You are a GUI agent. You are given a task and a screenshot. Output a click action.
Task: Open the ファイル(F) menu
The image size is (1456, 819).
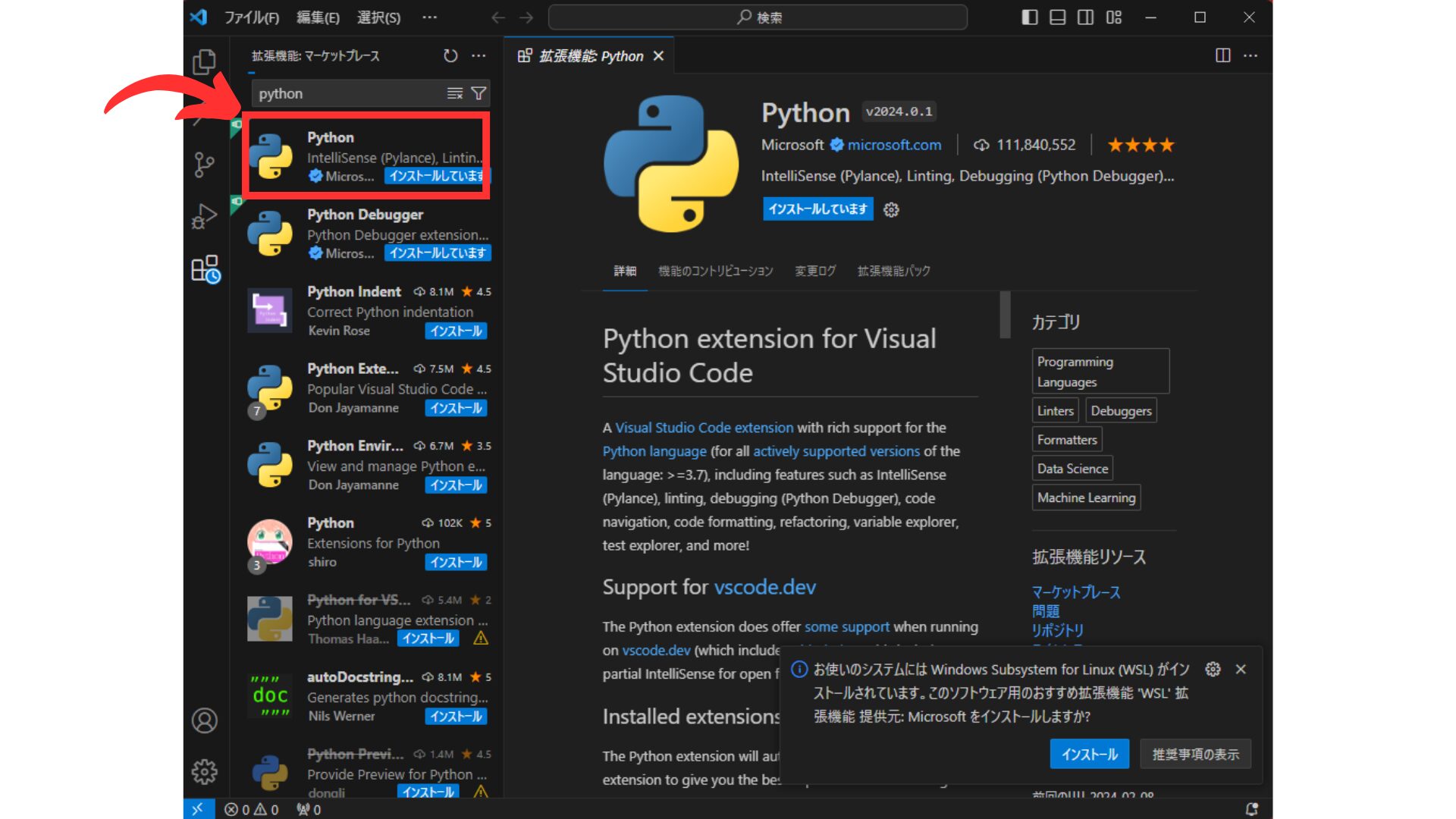252,17
